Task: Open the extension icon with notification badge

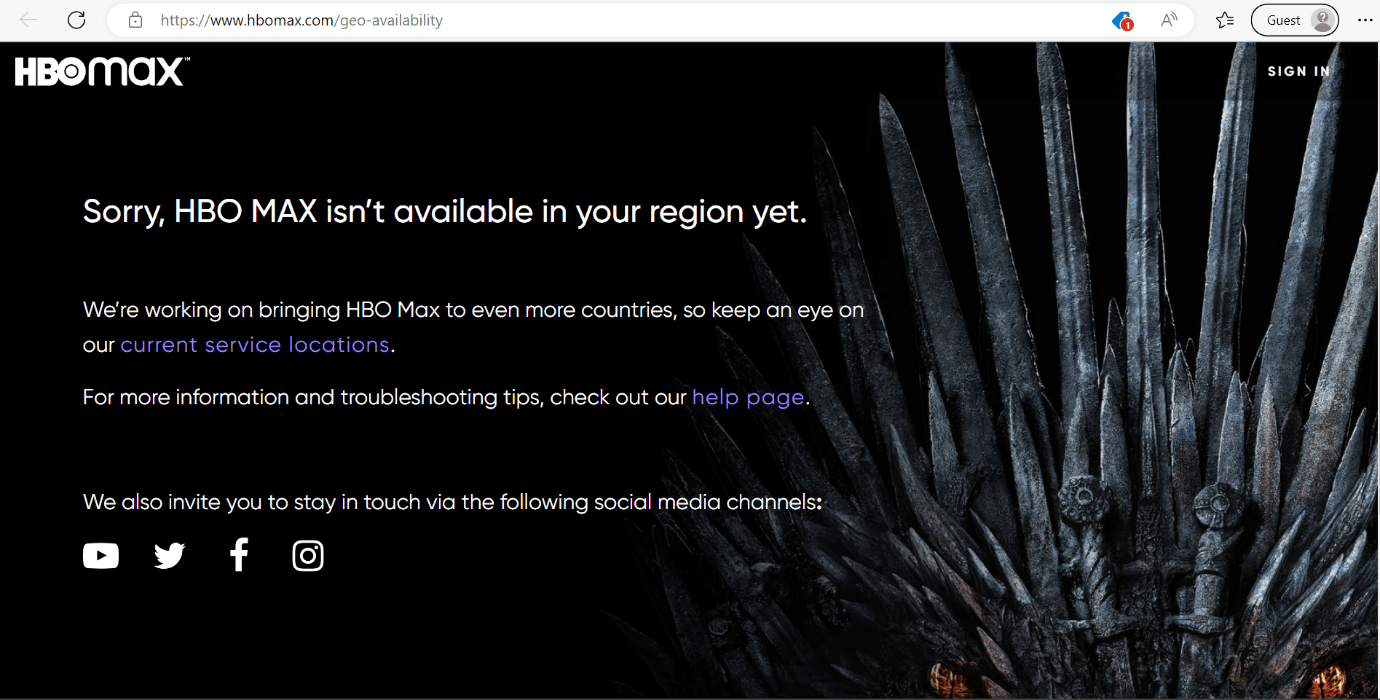Action: pyautogui.click(x=1120, y=20)
